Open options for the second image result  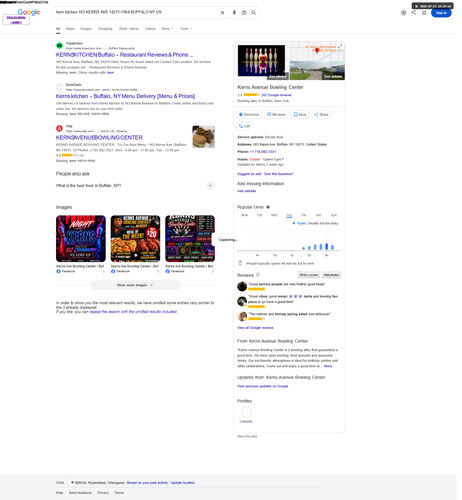[x=158, y=271]
